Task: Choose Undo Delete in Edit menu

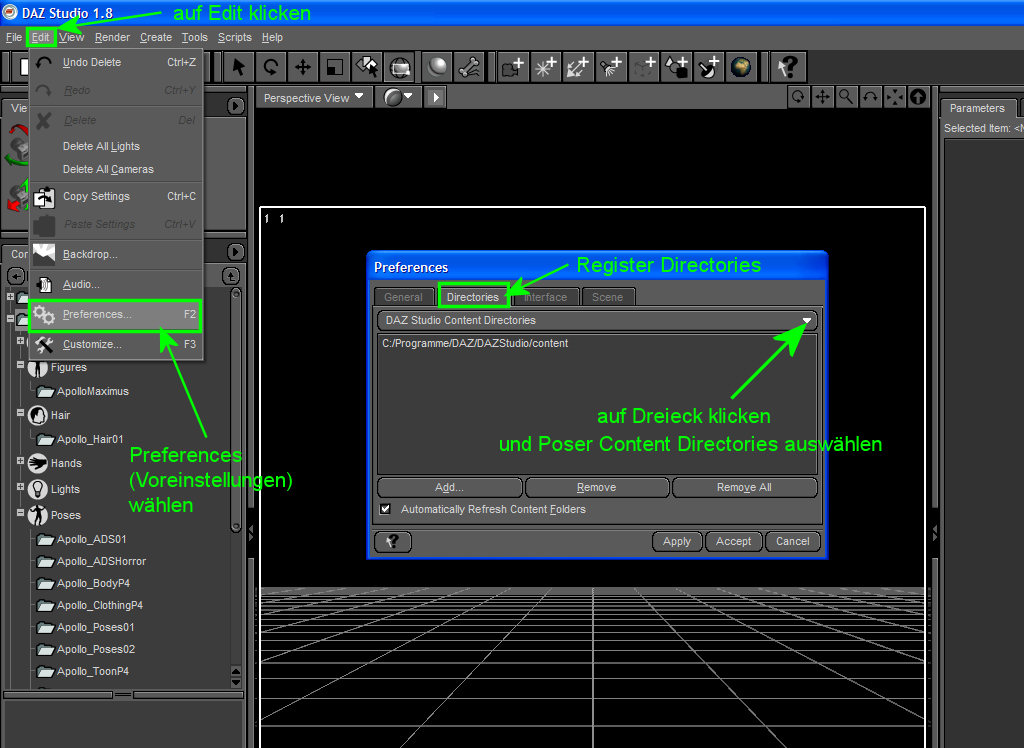Action: tap(116, 62)
